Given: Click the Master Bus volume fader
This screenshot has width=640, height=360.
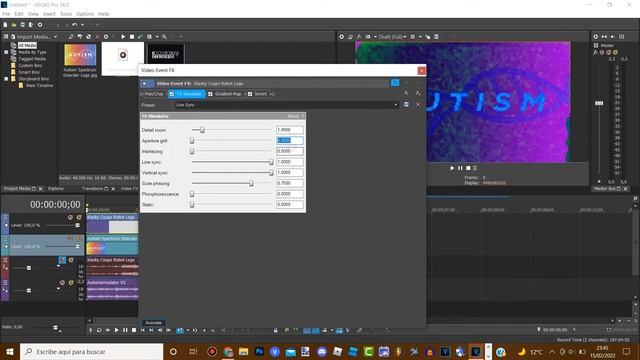Looking at the screenshot, I should coord(599,103).
